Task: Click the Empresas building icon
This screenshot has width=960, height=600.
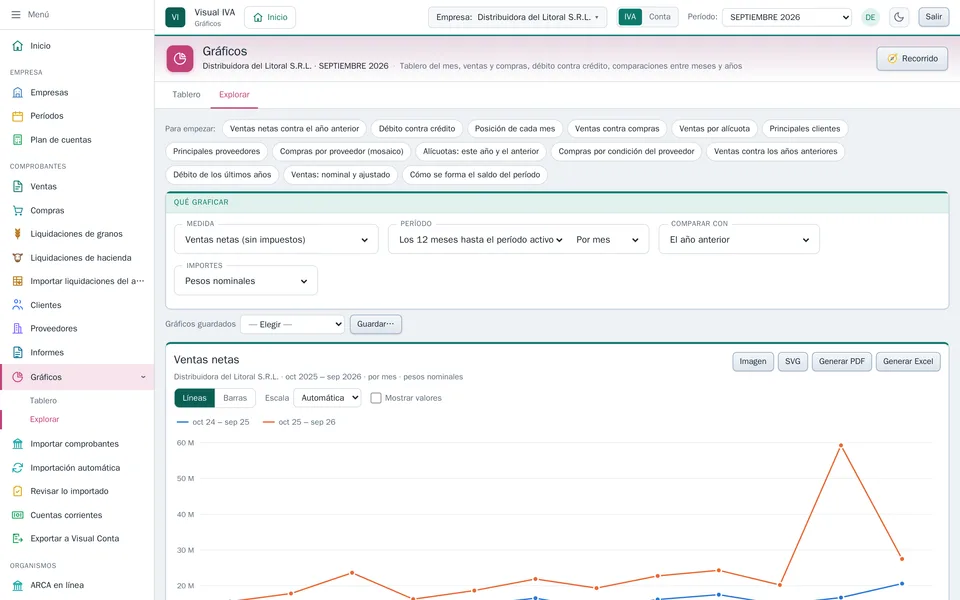Action: (x=18, y=92)
